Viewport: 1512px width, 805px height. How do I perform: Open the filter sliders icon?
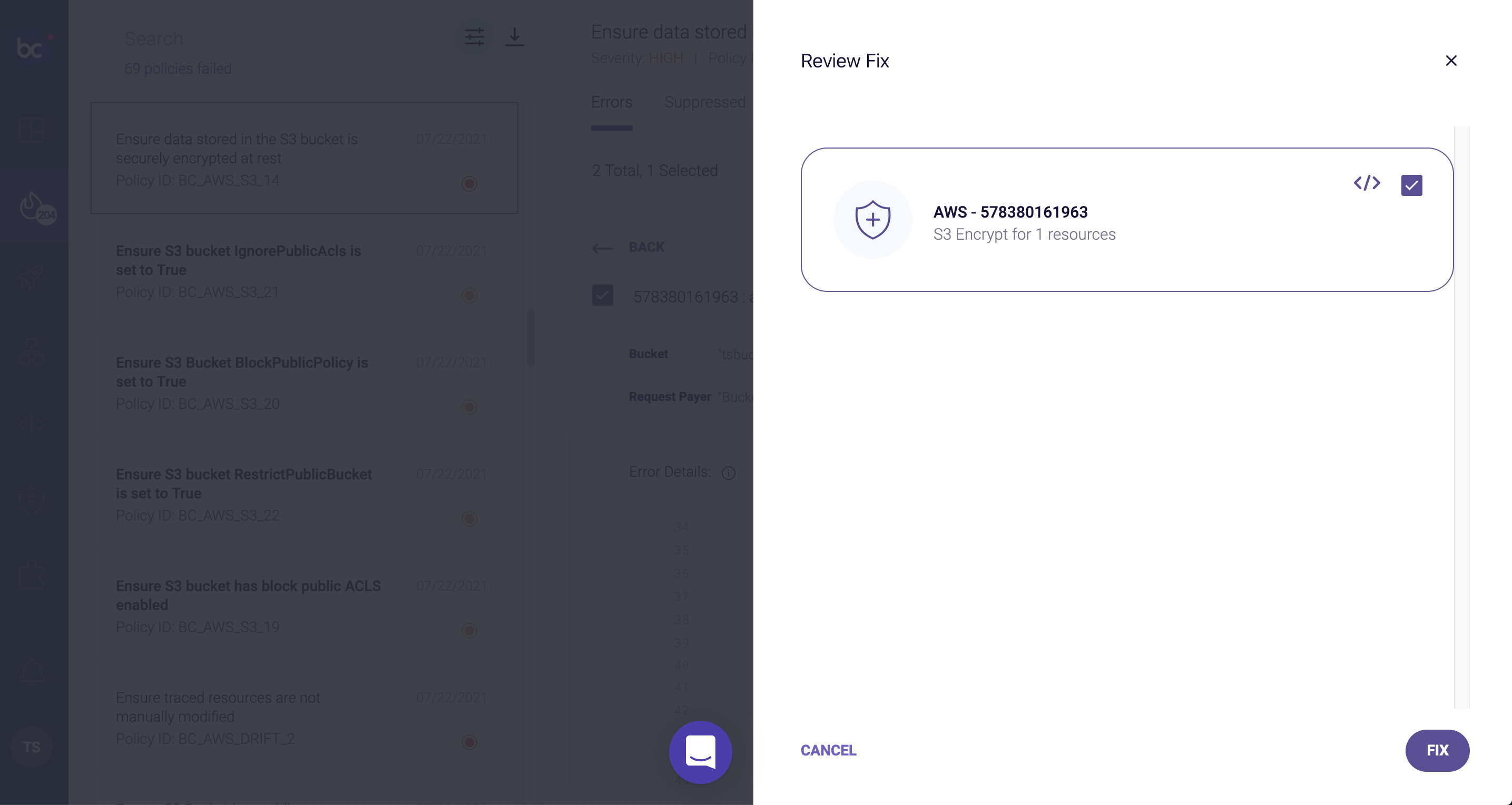(x=474, y=37)
